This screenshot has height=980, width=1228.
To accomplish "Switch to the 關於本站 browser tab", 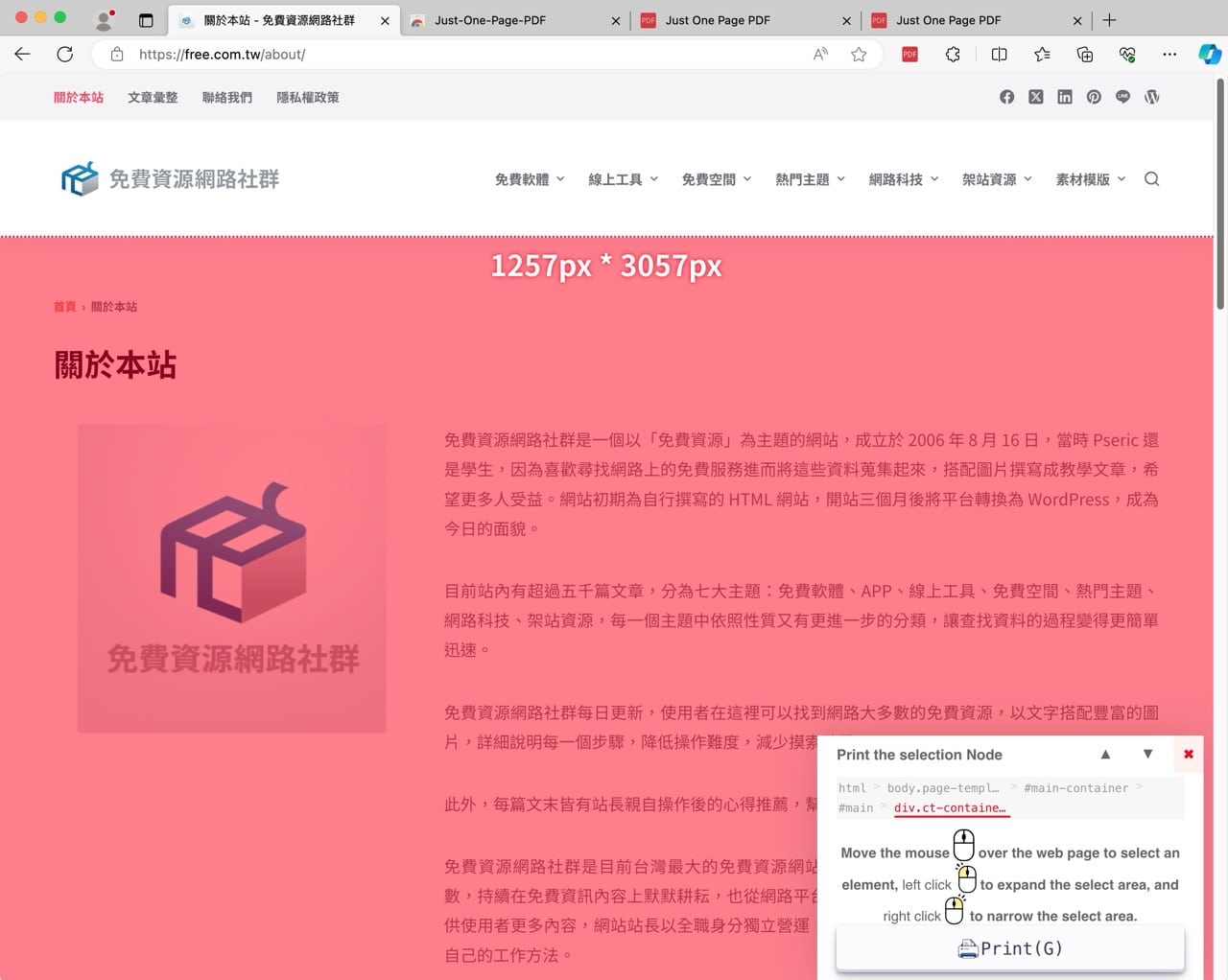I will (x=278, y=20).
